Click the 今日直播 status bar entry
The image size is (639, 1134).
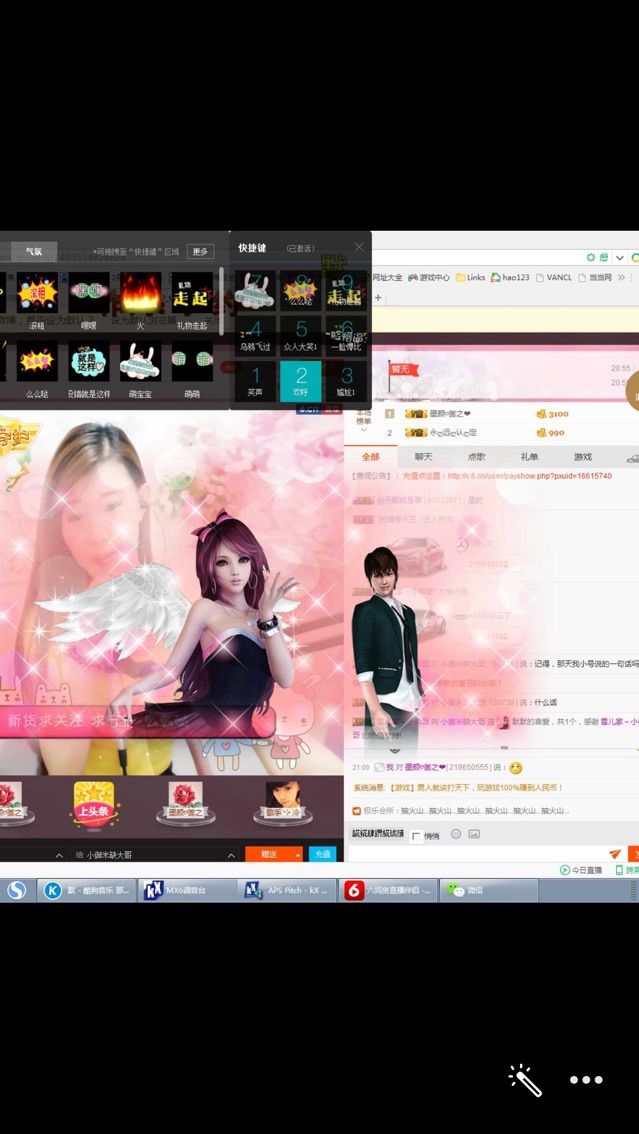click(x=581, y=870)
